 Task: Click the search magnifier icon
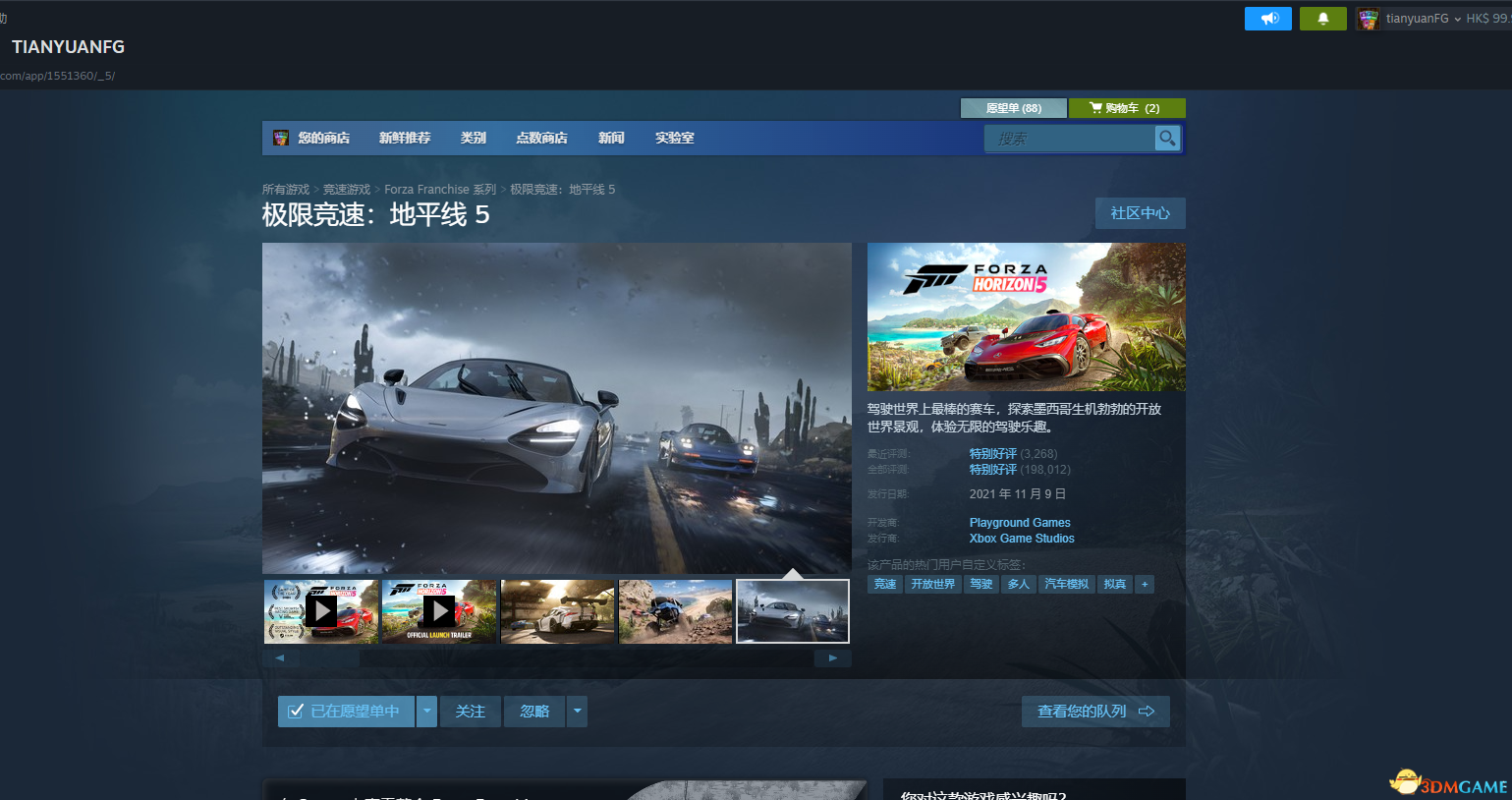[1167, 139]
